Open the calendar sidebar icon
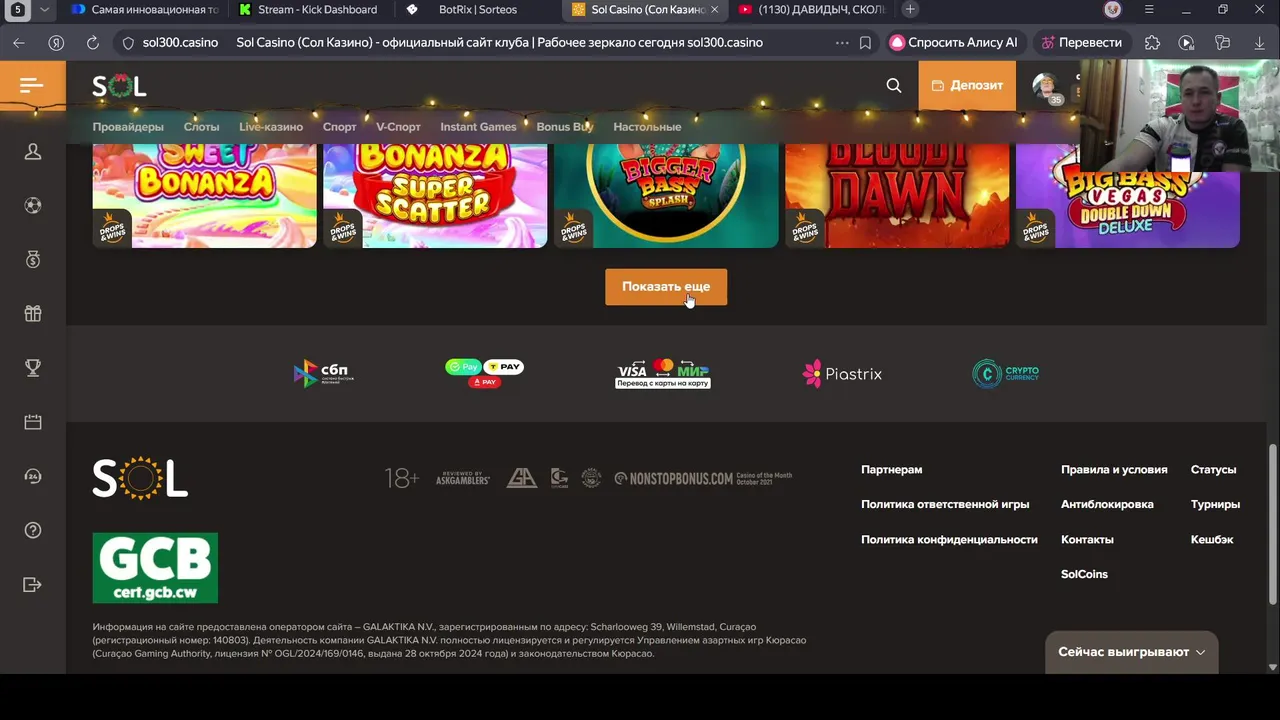The height and width of the screenshot is (720, 1280). point(33,422)
